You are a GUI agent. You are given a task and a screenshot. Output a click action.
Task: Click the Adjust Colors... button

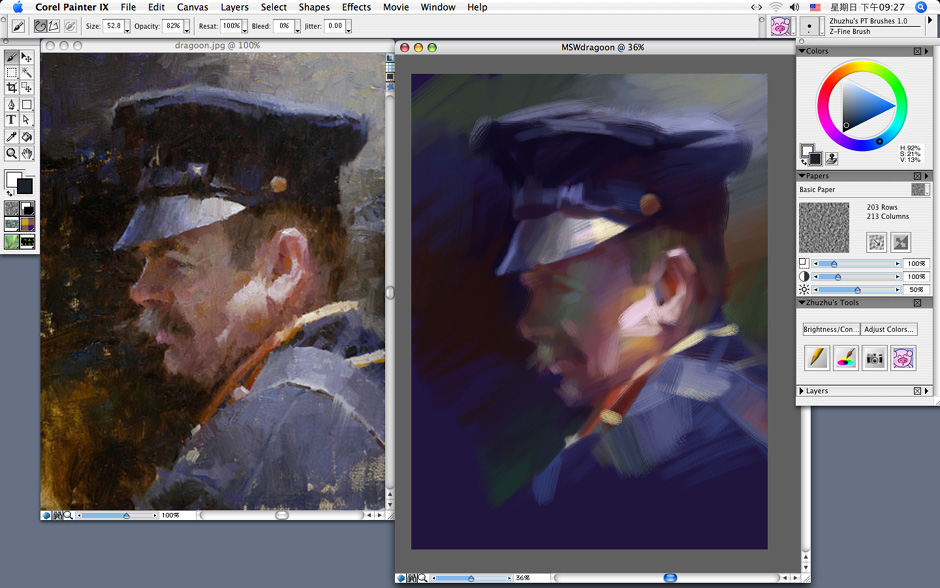click(x=889, y=329)
